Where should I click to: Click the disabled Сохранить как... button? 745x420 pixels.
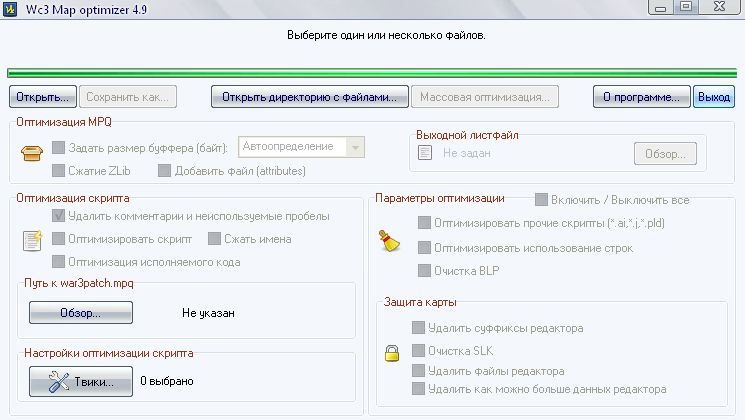(x=128, y=97)
